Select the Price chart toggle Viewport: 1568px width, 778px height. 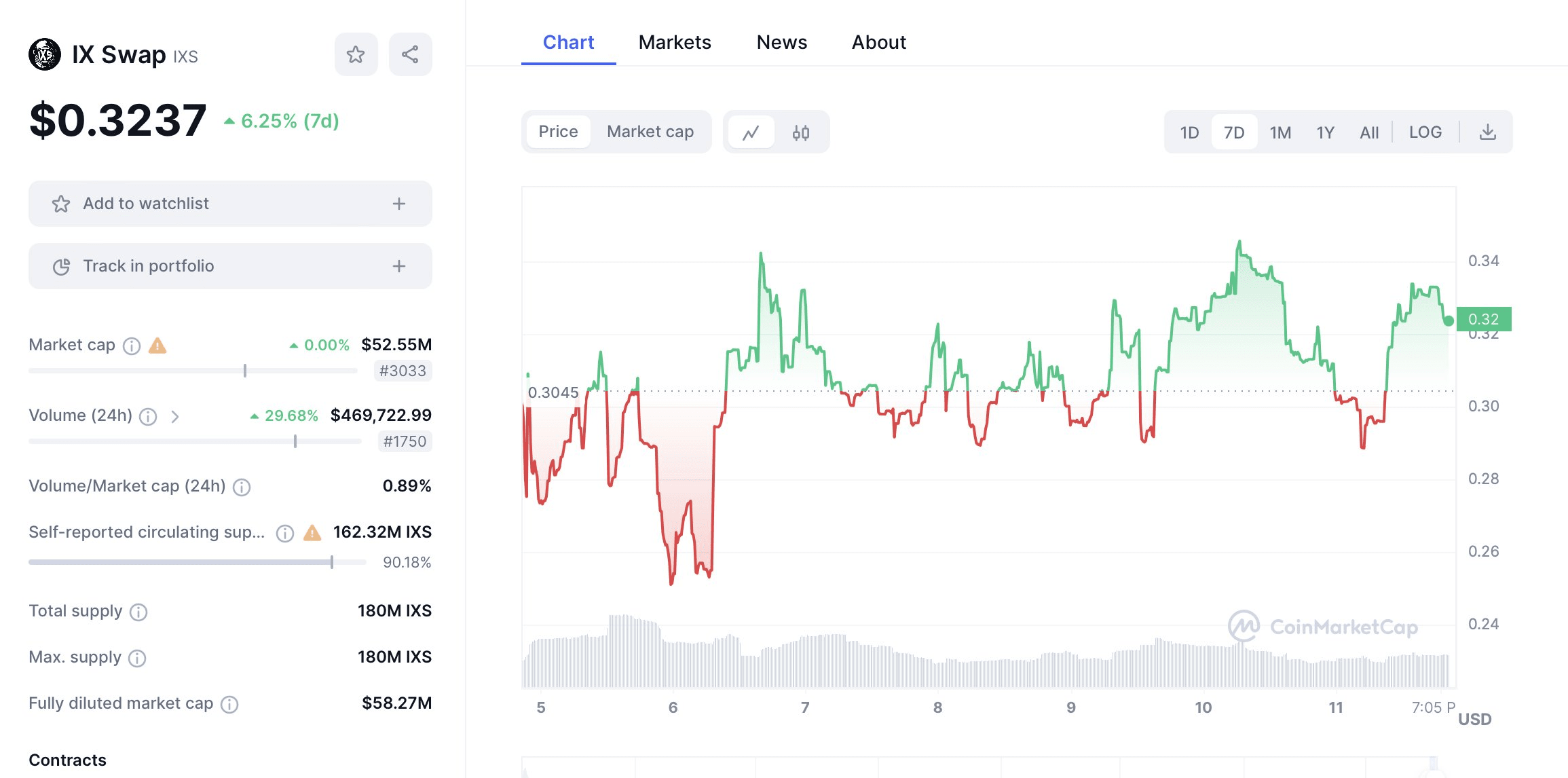click(558, 132)
